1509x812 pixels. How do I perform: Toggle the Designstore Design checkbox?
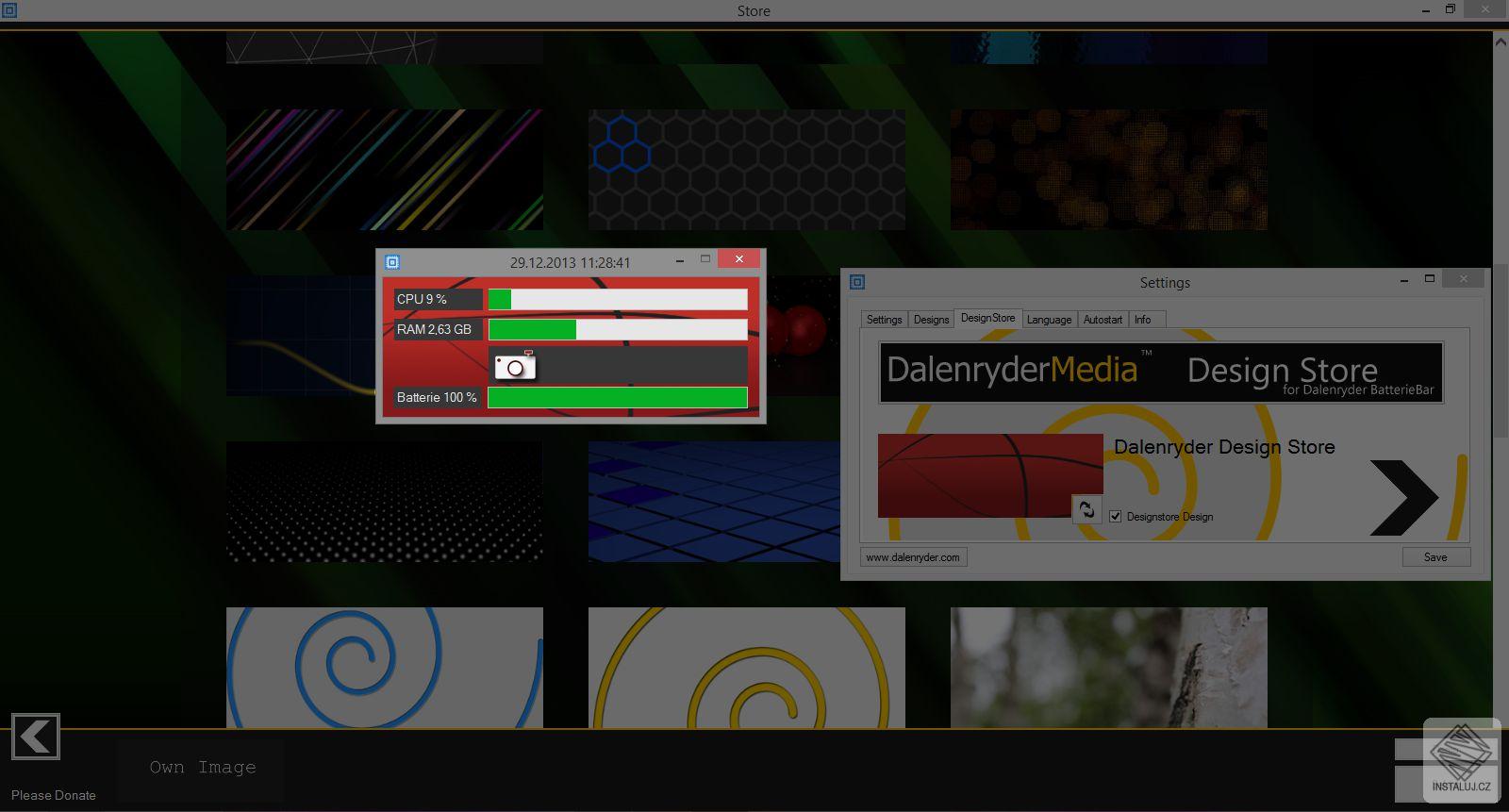pos(1116,517)
